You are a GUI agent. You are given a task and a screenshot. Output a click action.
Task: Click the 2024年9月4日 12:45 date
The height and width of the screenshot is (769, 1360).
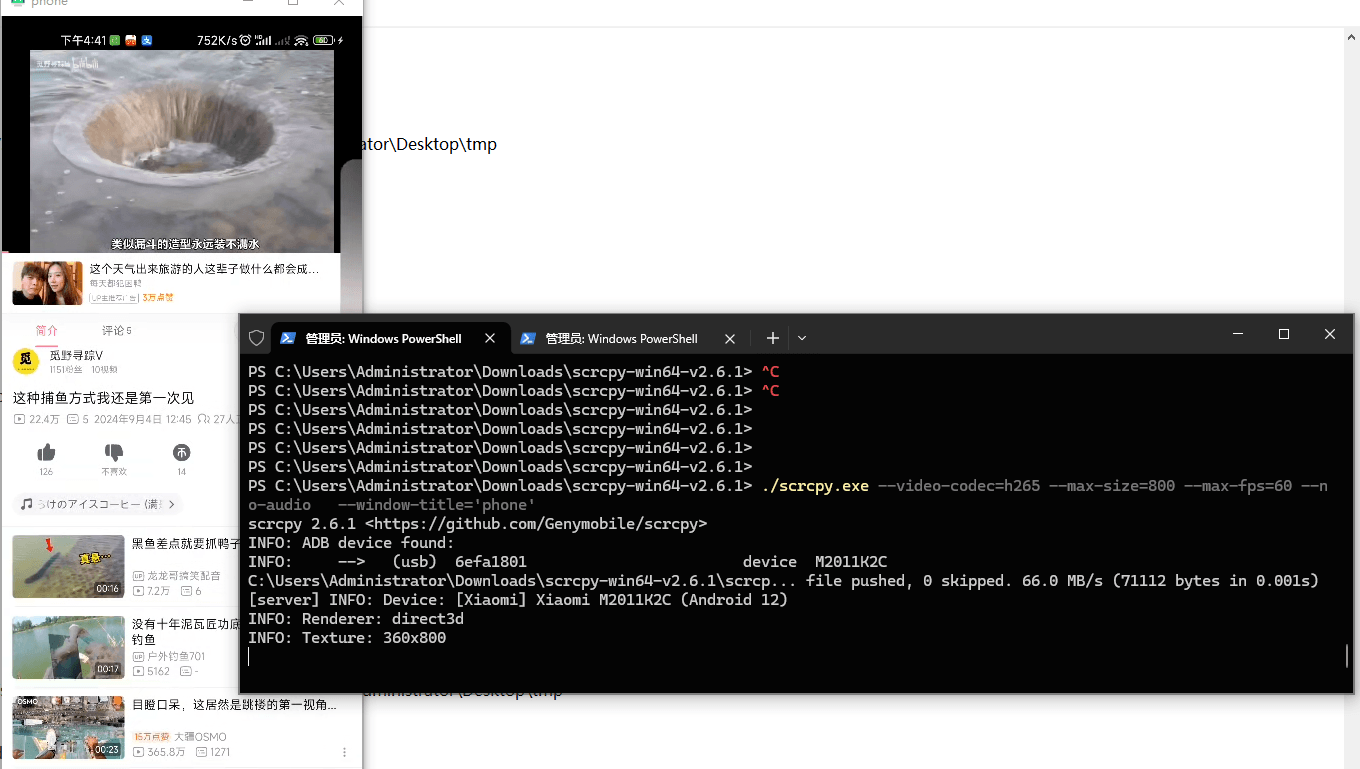point(142,419)
